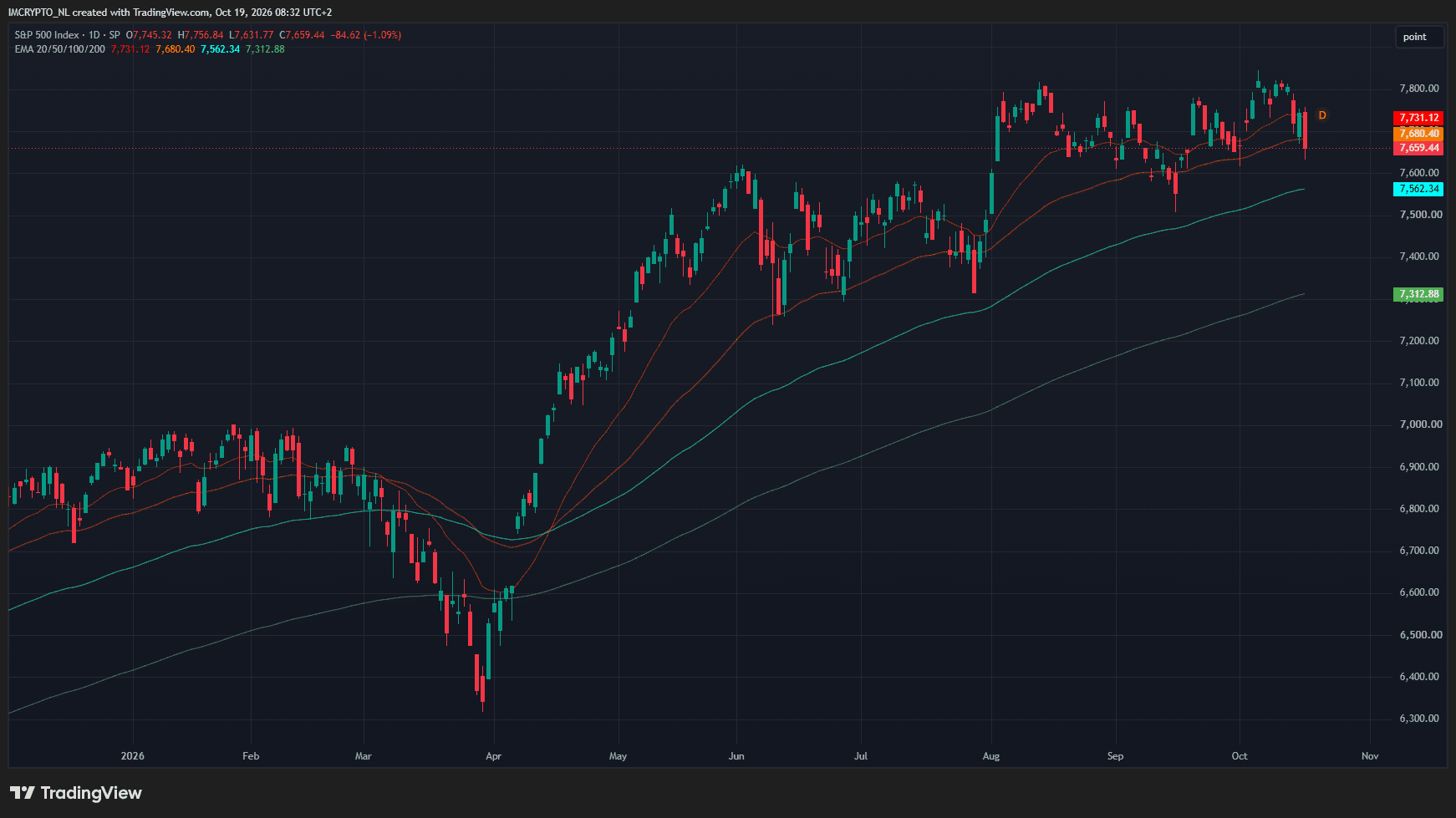Click the 7,000.00 price axis label
The height and width of the screenshot is (818, 1456).
coord(1420,424)
